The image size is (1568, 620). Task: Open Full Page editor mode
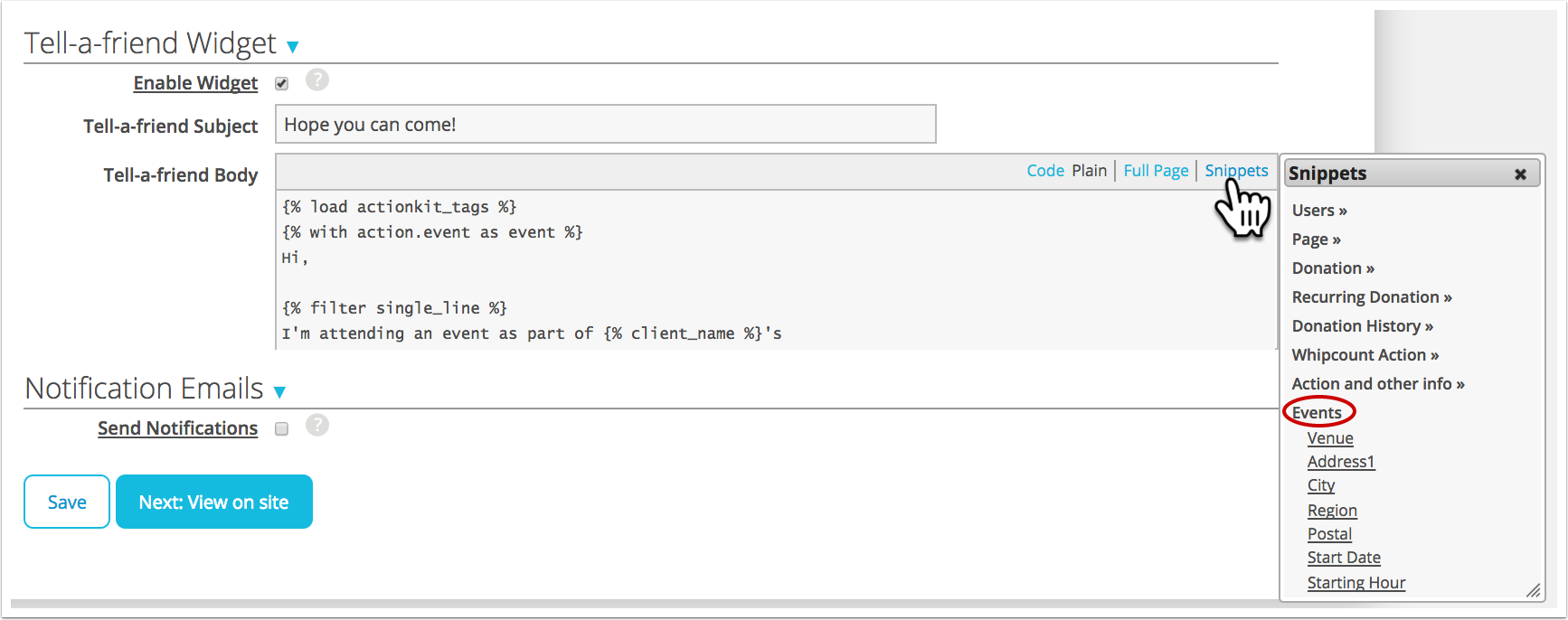click(x=1156, y=171)
